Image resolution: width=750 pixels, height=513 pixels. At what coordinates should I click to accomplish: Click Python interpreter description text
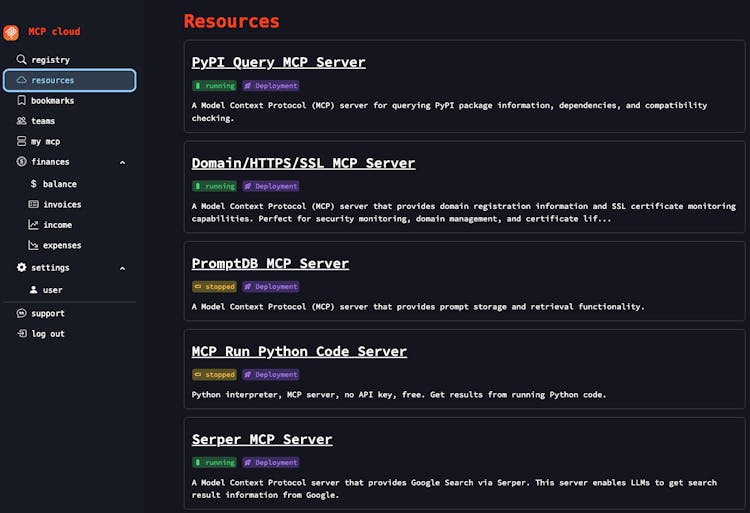tap(399, 394)
